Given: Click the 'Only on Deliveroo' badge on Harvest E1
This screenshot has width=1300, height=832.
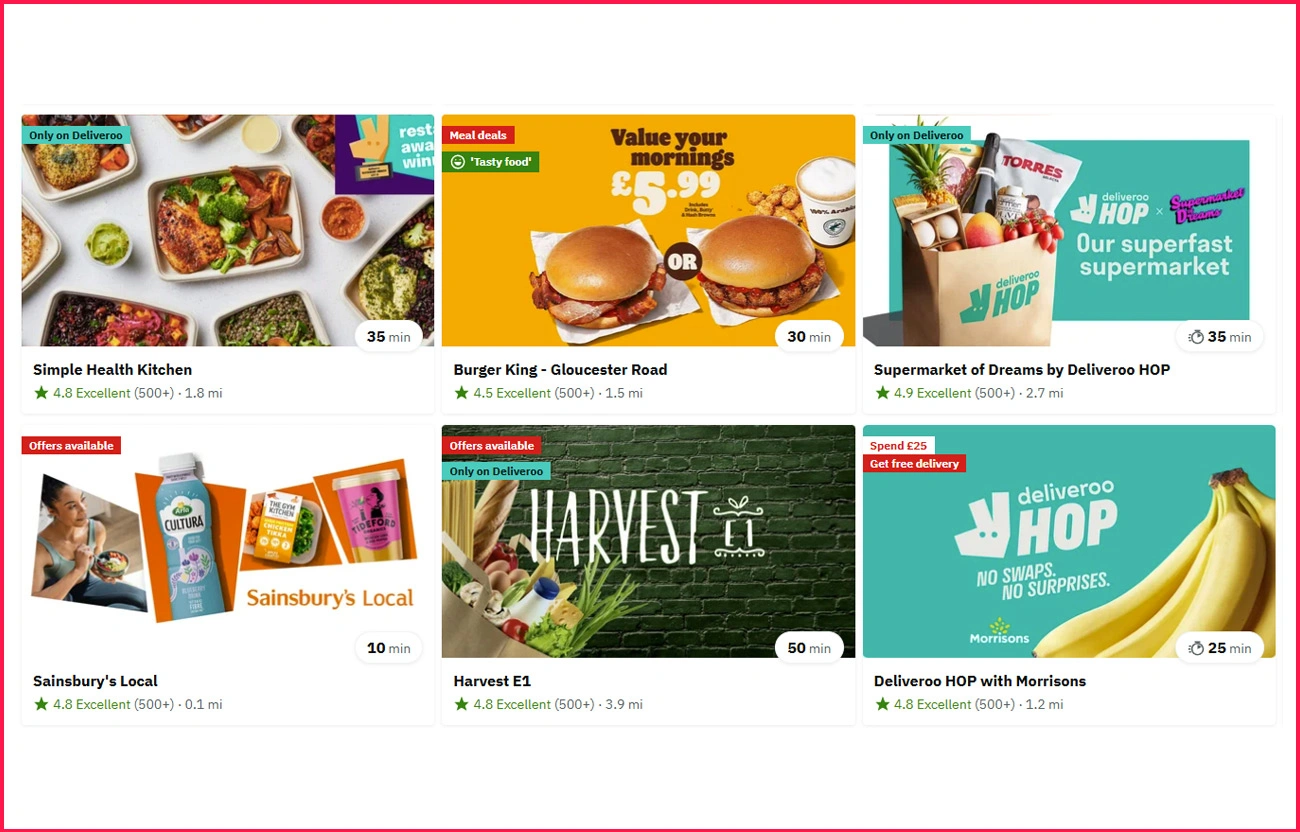Looking at the screenshot, I should (496, 471).
